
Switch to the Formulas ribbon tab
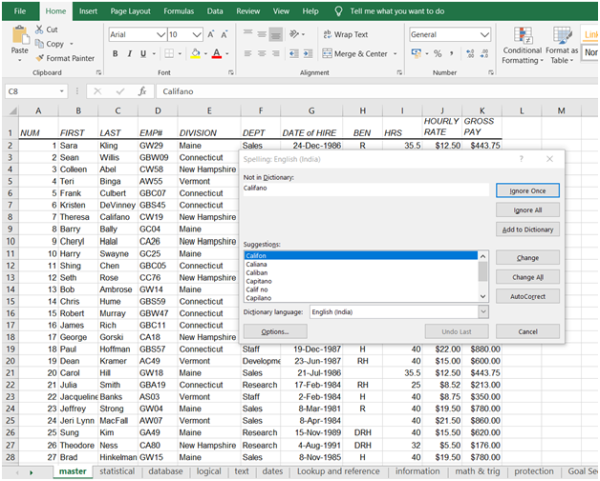click(179, 11)
